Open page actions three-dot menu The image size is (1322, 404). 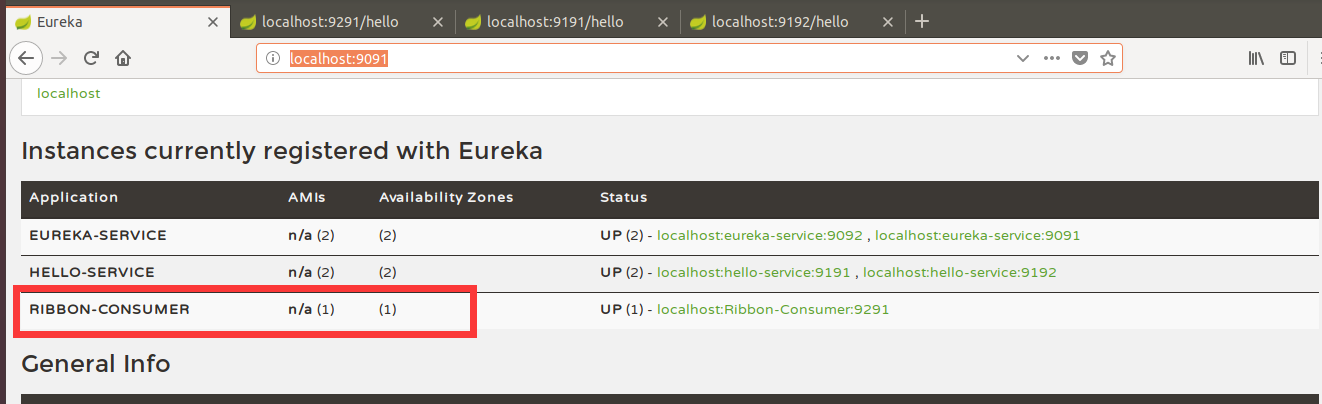(x=1051, y=59)
